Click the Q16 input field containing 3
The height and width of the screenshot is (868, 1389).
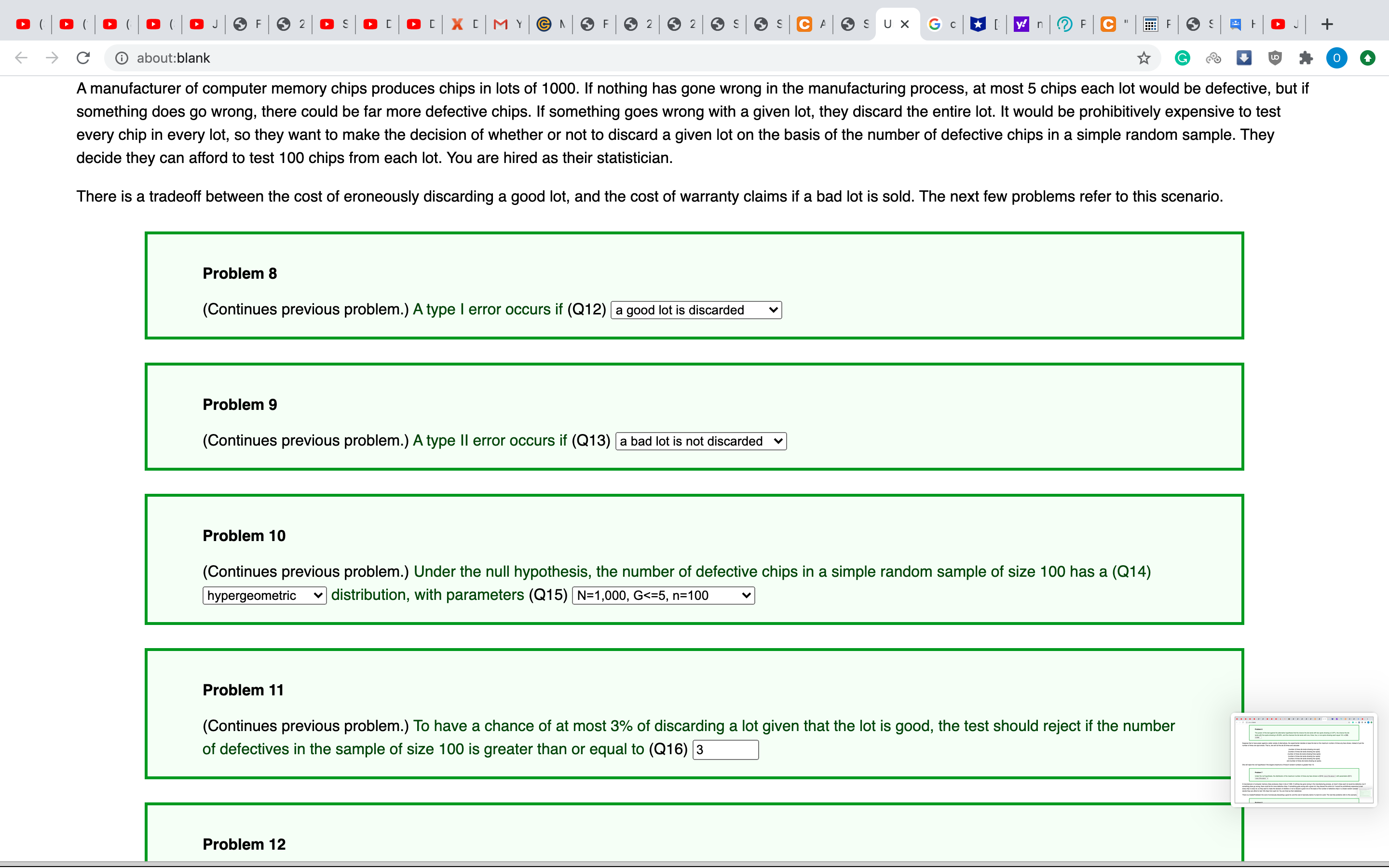click(725, 749)
